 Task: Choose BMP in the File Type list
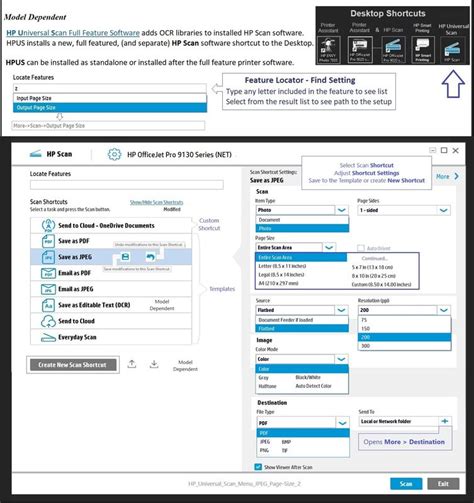(x=286, y=442)
